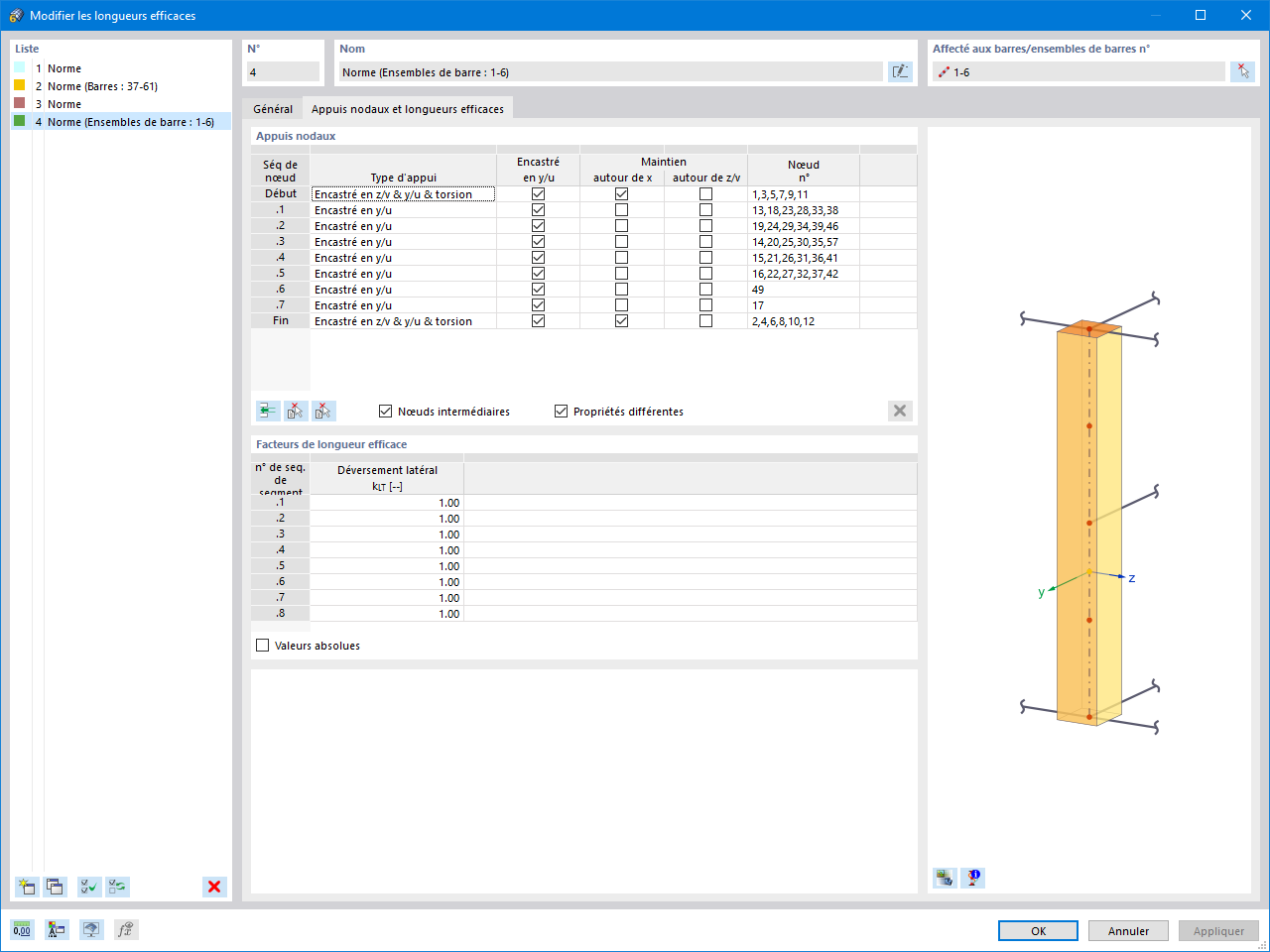The image size is (1270, 952).
Task: Click the yellow swatch of Norme (Barres : 37-61)
Action: click(20, 85)
